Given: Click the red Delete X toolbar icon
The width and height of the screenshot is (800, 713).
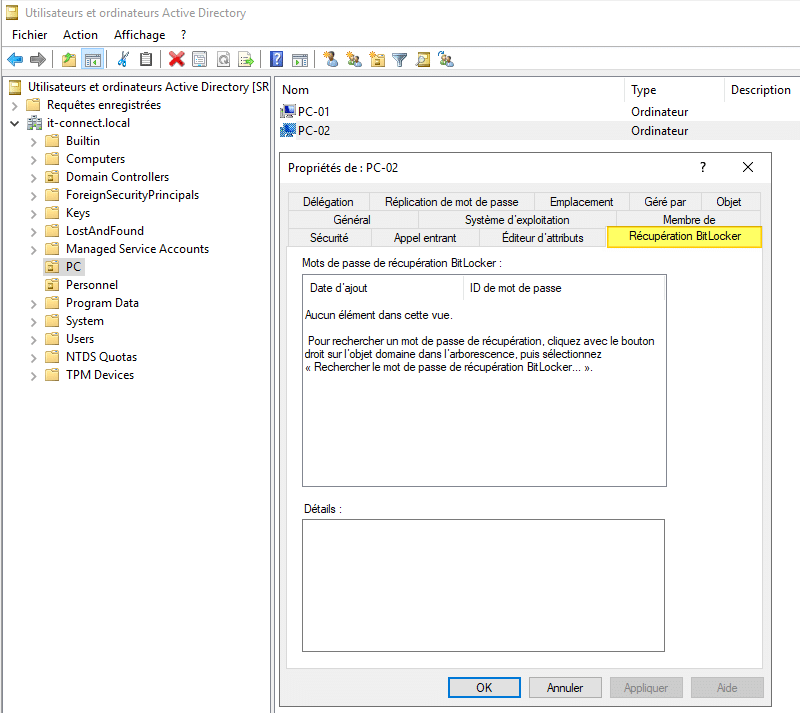Looking at the screenshot, I should pos(176,59).
